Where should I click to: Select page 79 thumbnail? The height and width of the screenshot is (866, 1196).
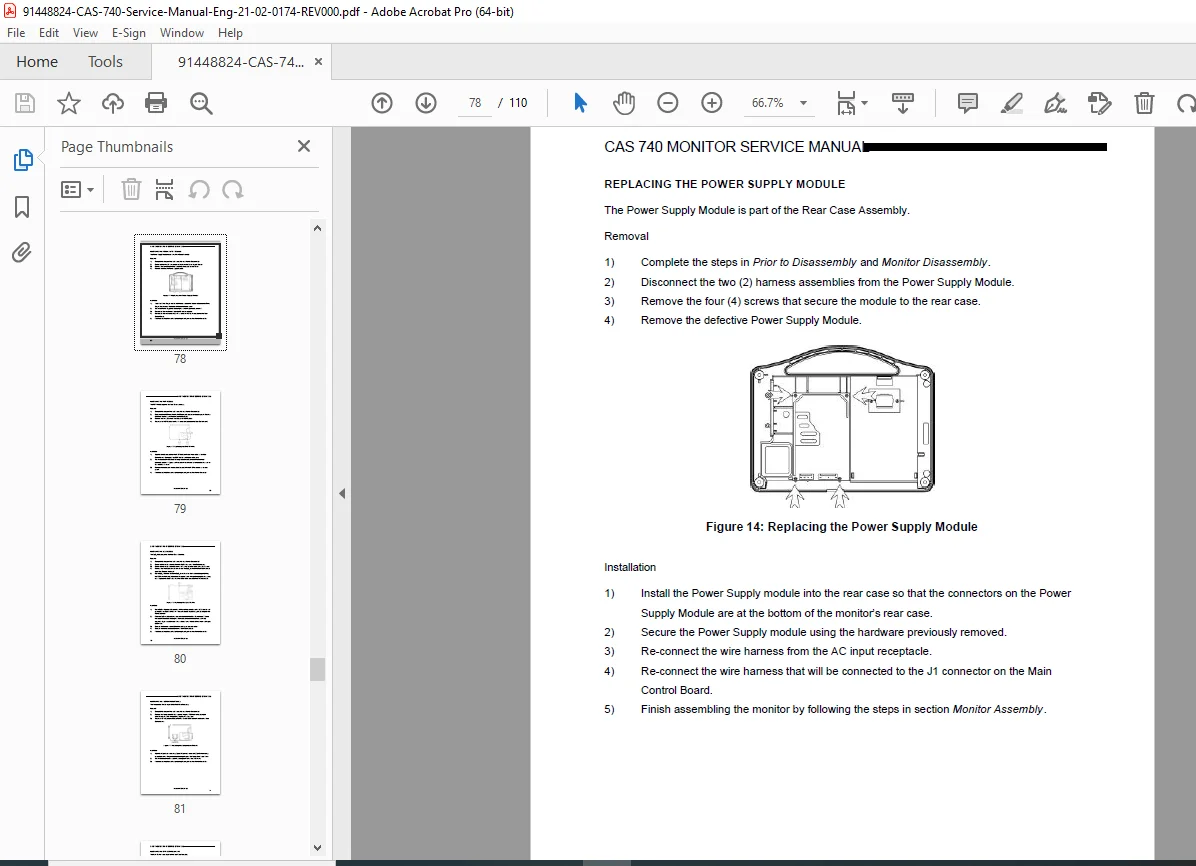tap(180, 443)
